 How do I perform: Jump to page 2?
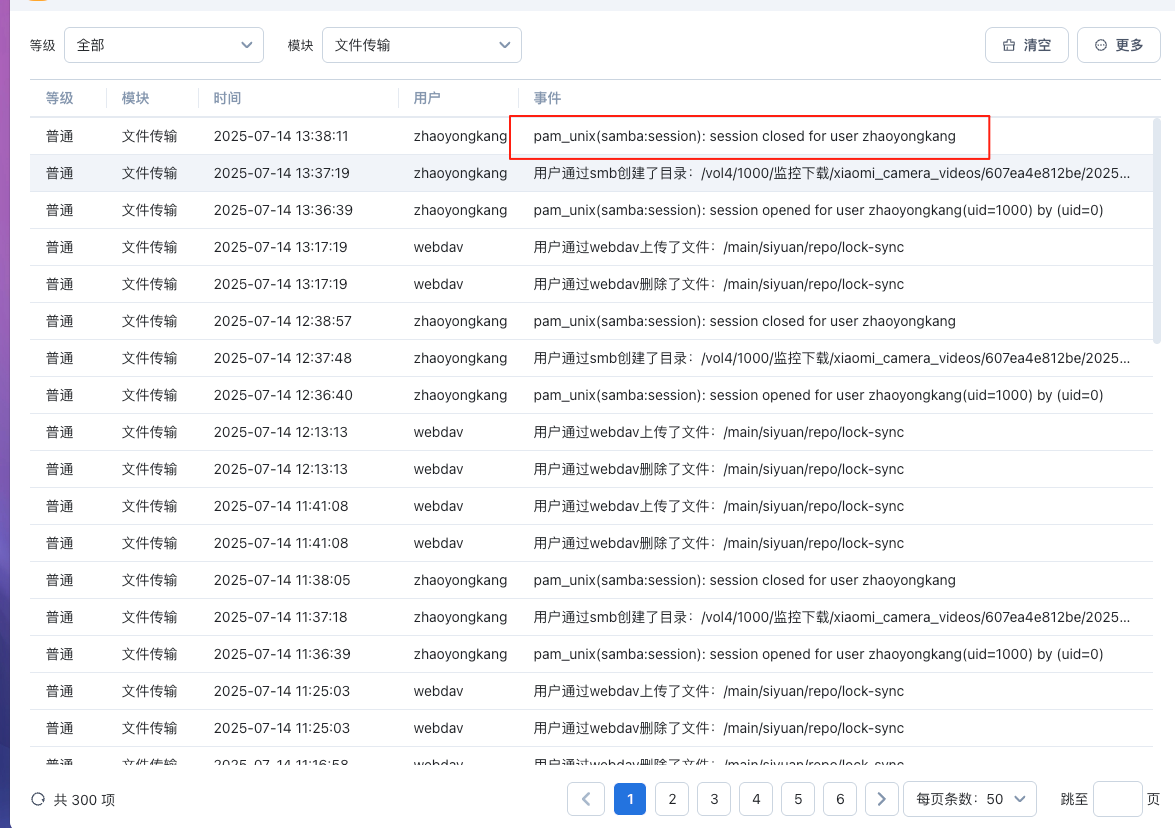click(672, 799)
